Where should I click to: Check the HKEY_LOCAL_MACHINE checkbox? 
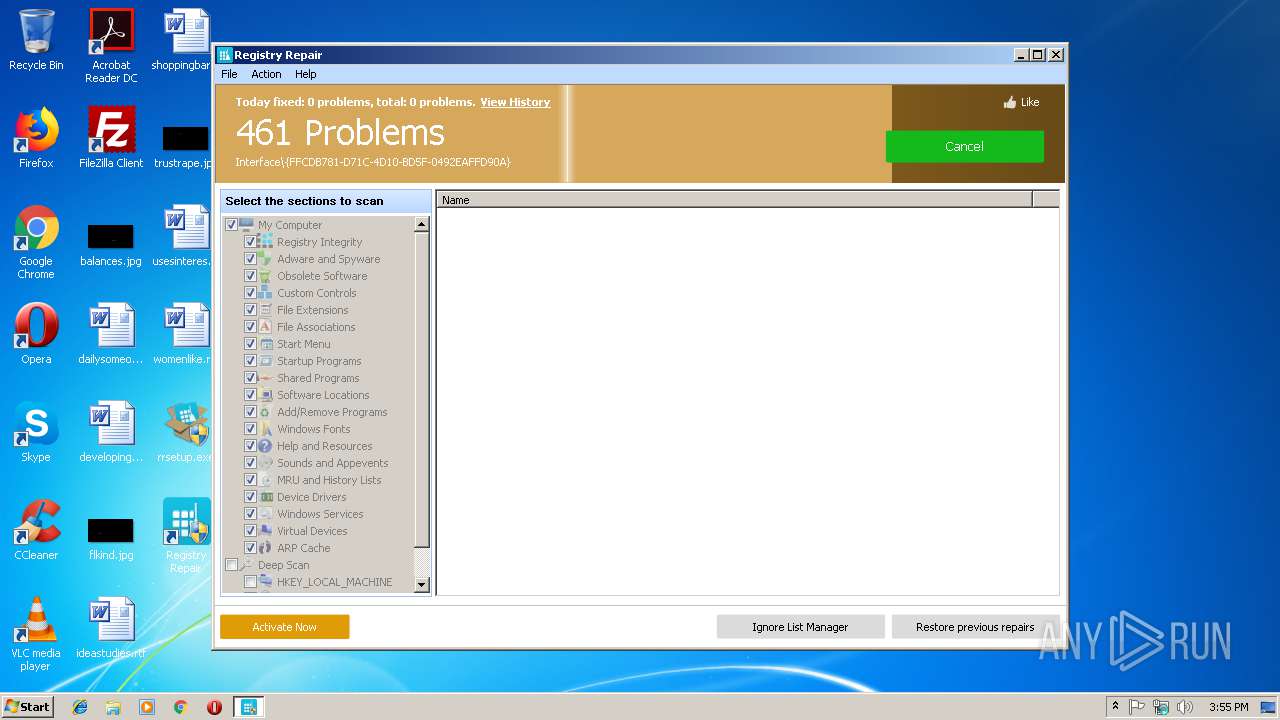point(250,582)
